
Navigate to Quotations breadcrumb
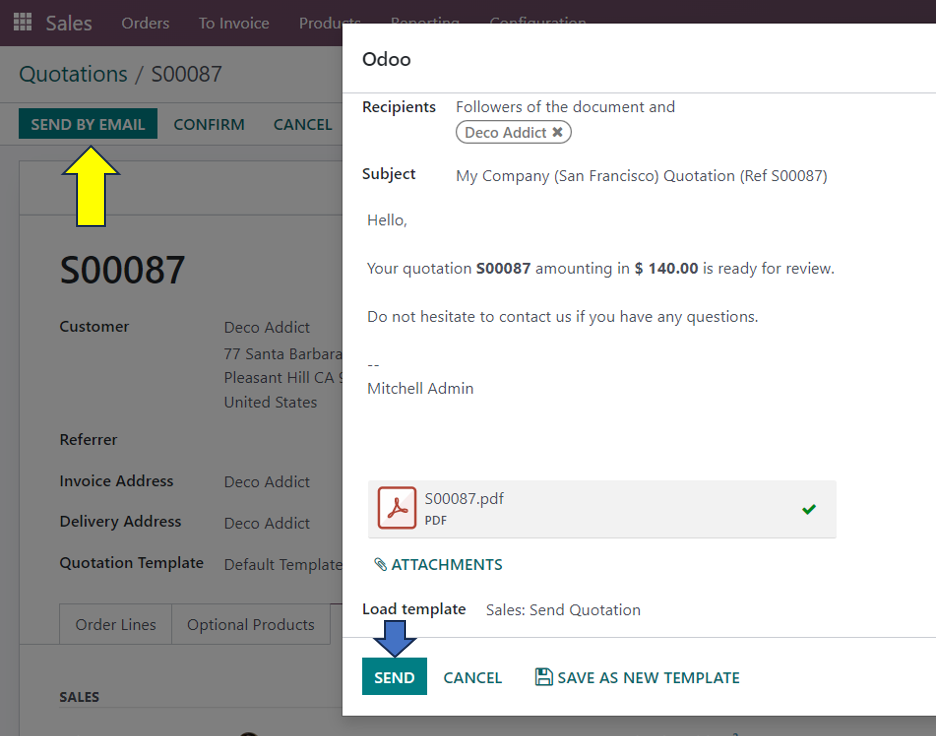click(73, 74)
